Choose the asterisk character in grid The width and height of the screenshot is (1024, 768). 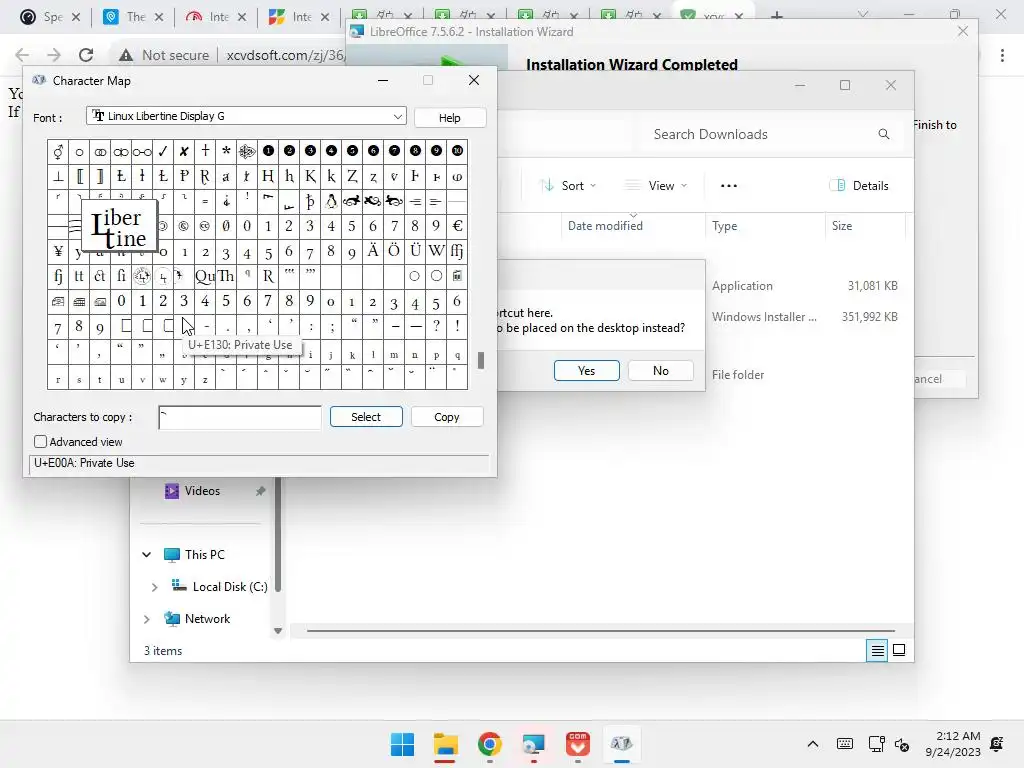(226, 152)
